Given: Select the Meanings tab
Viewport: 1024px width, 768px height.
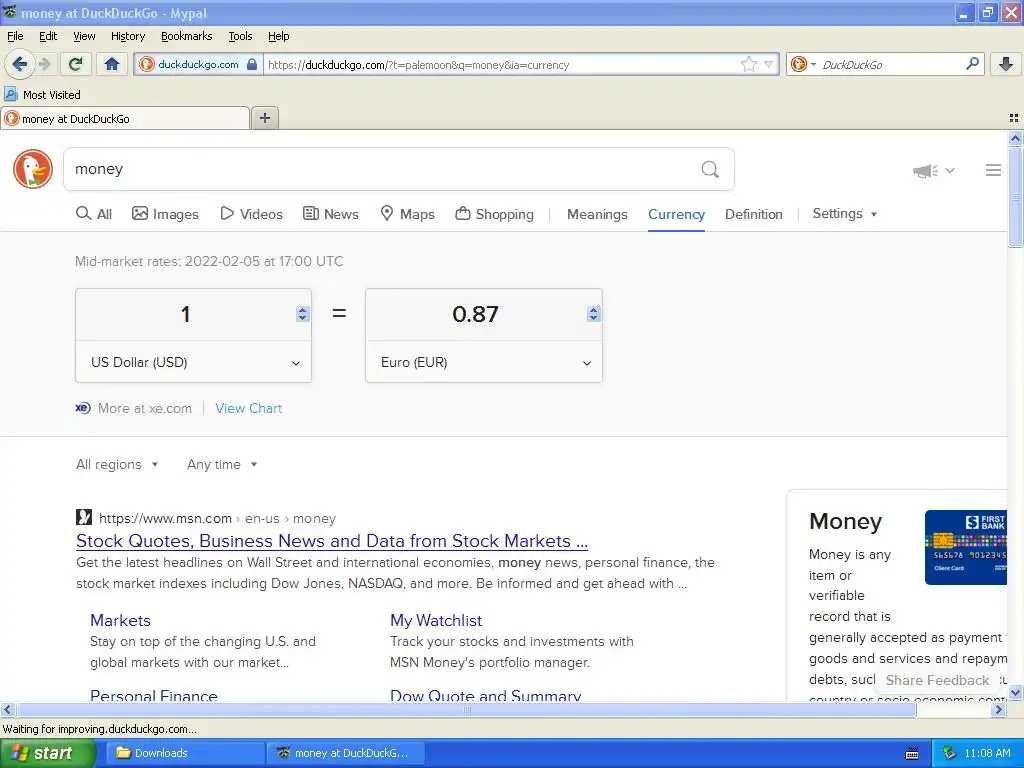Looking at the screenshot, I should pyautogui.click(x=597, y=214).
